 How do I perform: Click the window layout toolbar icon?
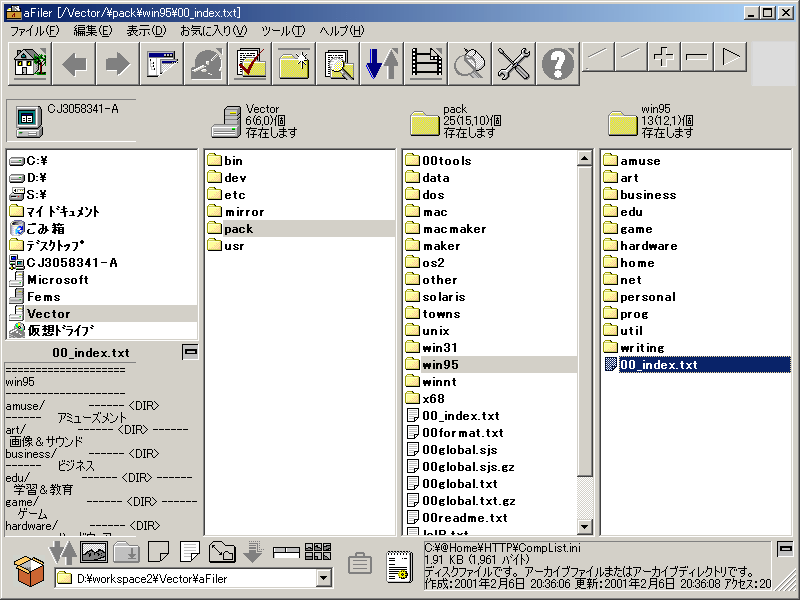pos(161,63)
